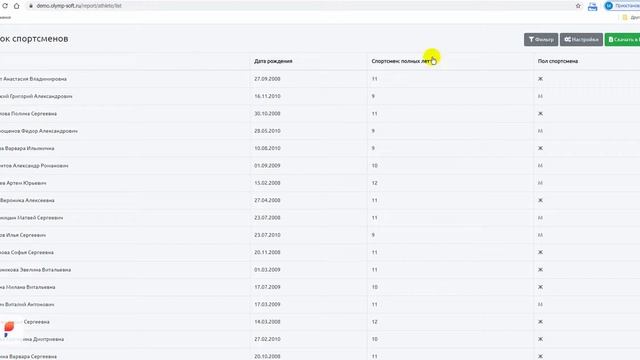Select the name Артем Юрьевич
Screen dimensions: 640x360
(x=26, y=183)
